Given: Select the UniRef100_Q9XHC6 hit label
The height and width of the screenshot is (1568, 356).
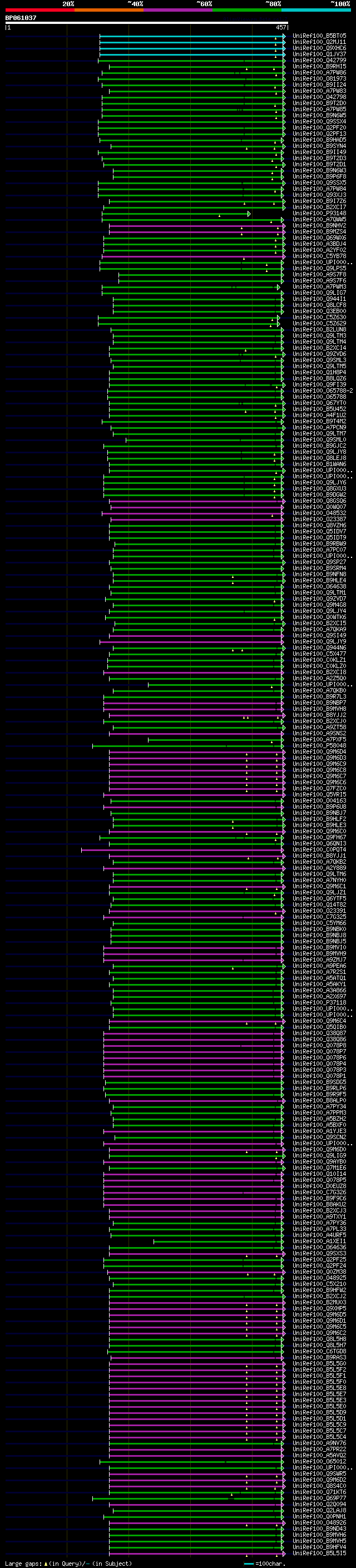Looking at the screenshot, I should (319, 48).
